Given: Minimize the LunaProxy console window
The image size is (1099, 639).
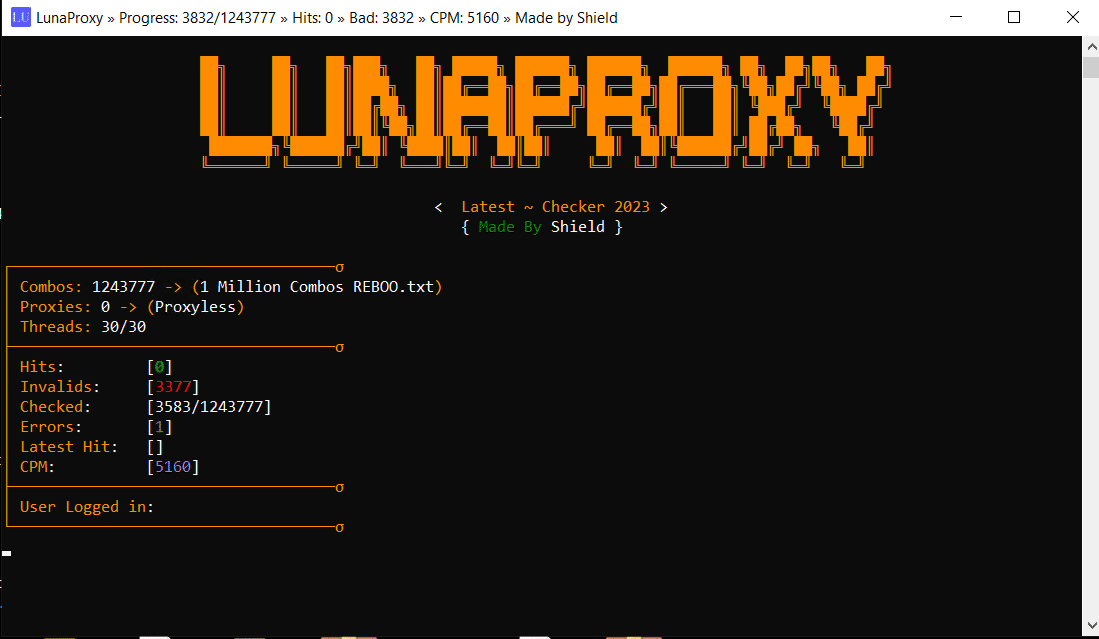Looking at the screenshot, I should pyautogui.click(x=955, y=18).
